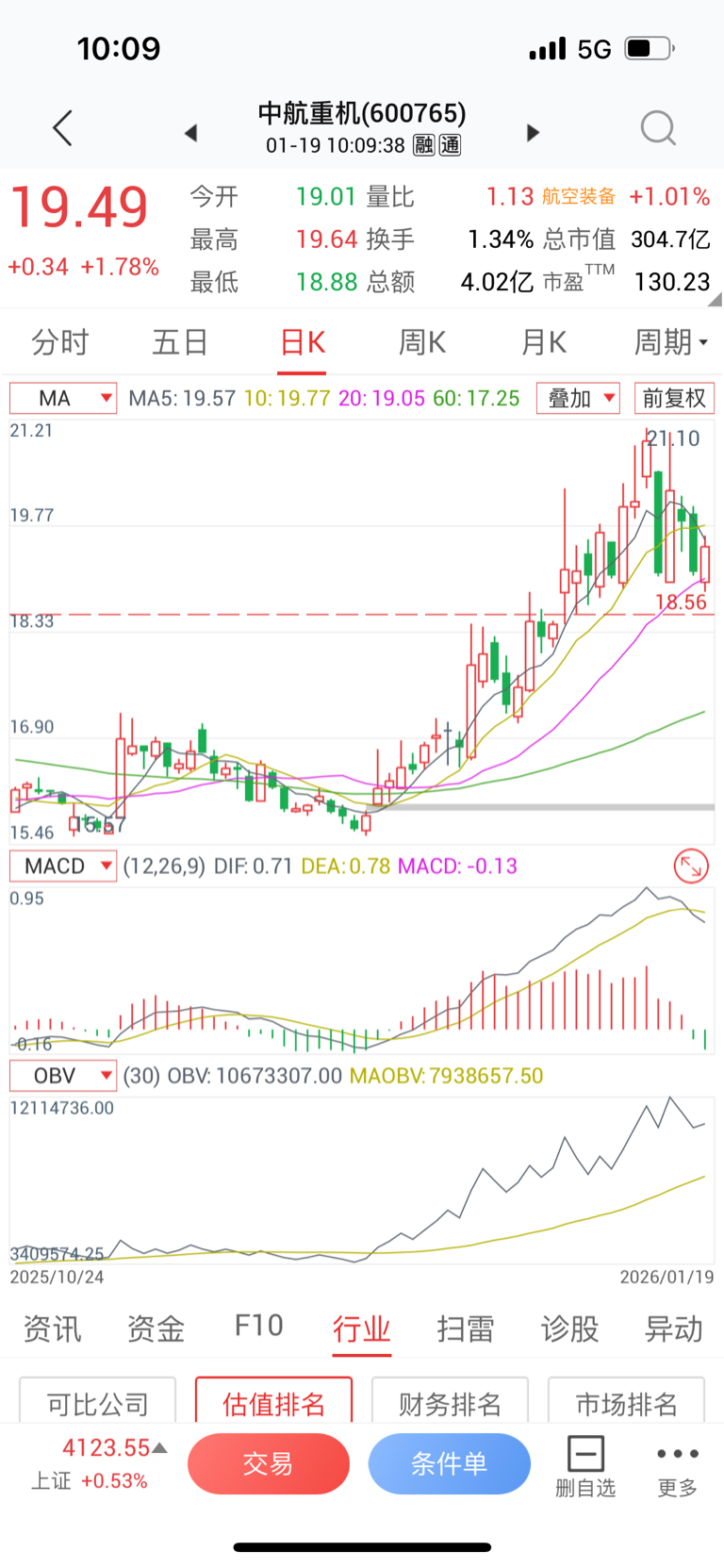The height and width of the screenshot is (1568, 724).
Task: Tap the 上证 index quote 4123.55
Action: 106,1447
